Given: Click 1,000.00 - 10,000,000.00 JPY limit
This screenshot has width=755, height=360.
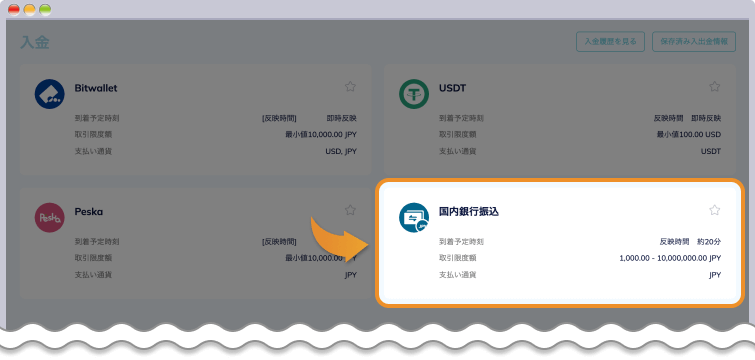Looking at the screenshot, I should point(670,258).
